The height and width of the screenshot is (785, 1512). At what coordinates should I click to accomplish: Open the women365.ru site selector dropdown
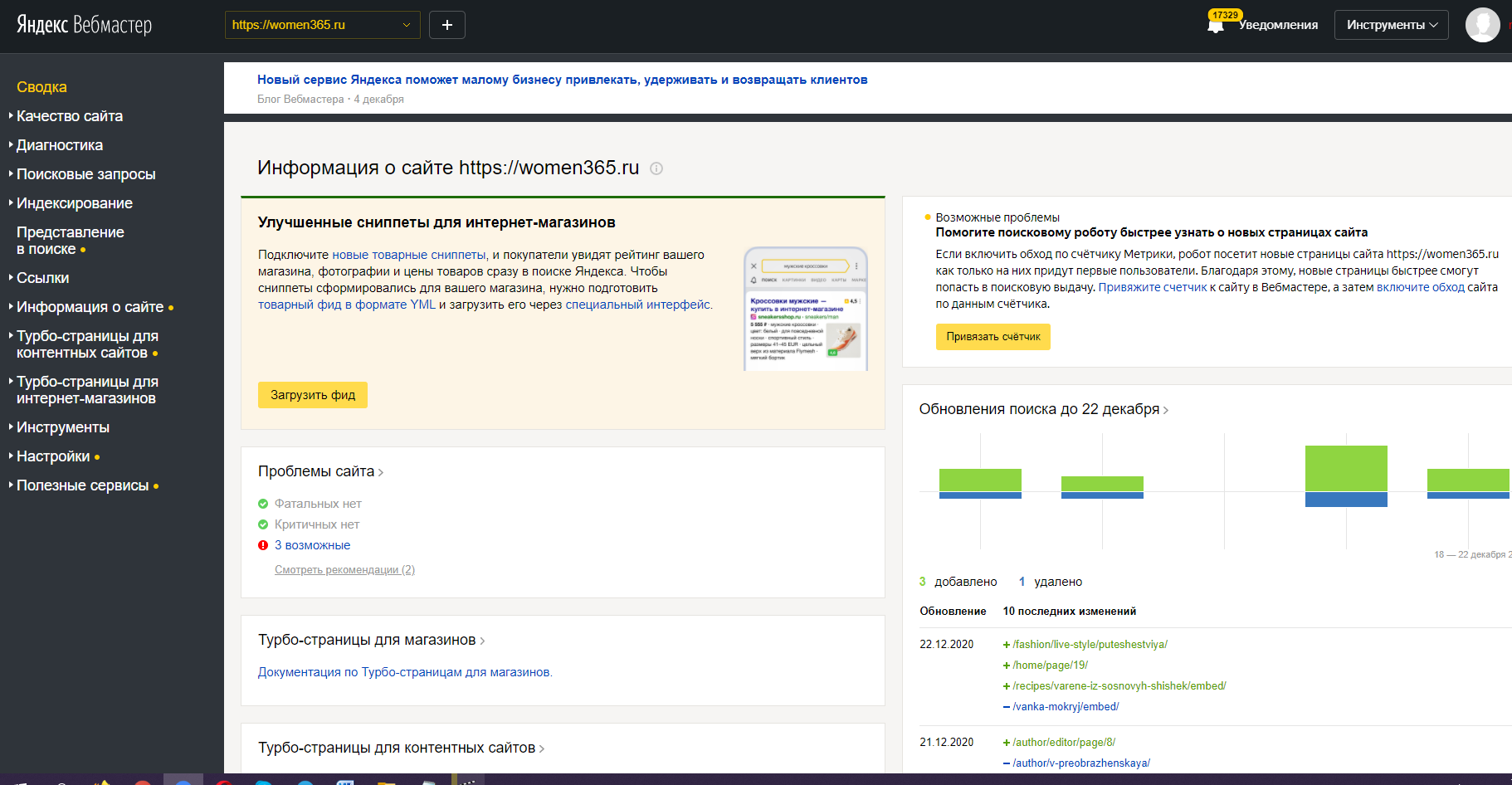322,25
